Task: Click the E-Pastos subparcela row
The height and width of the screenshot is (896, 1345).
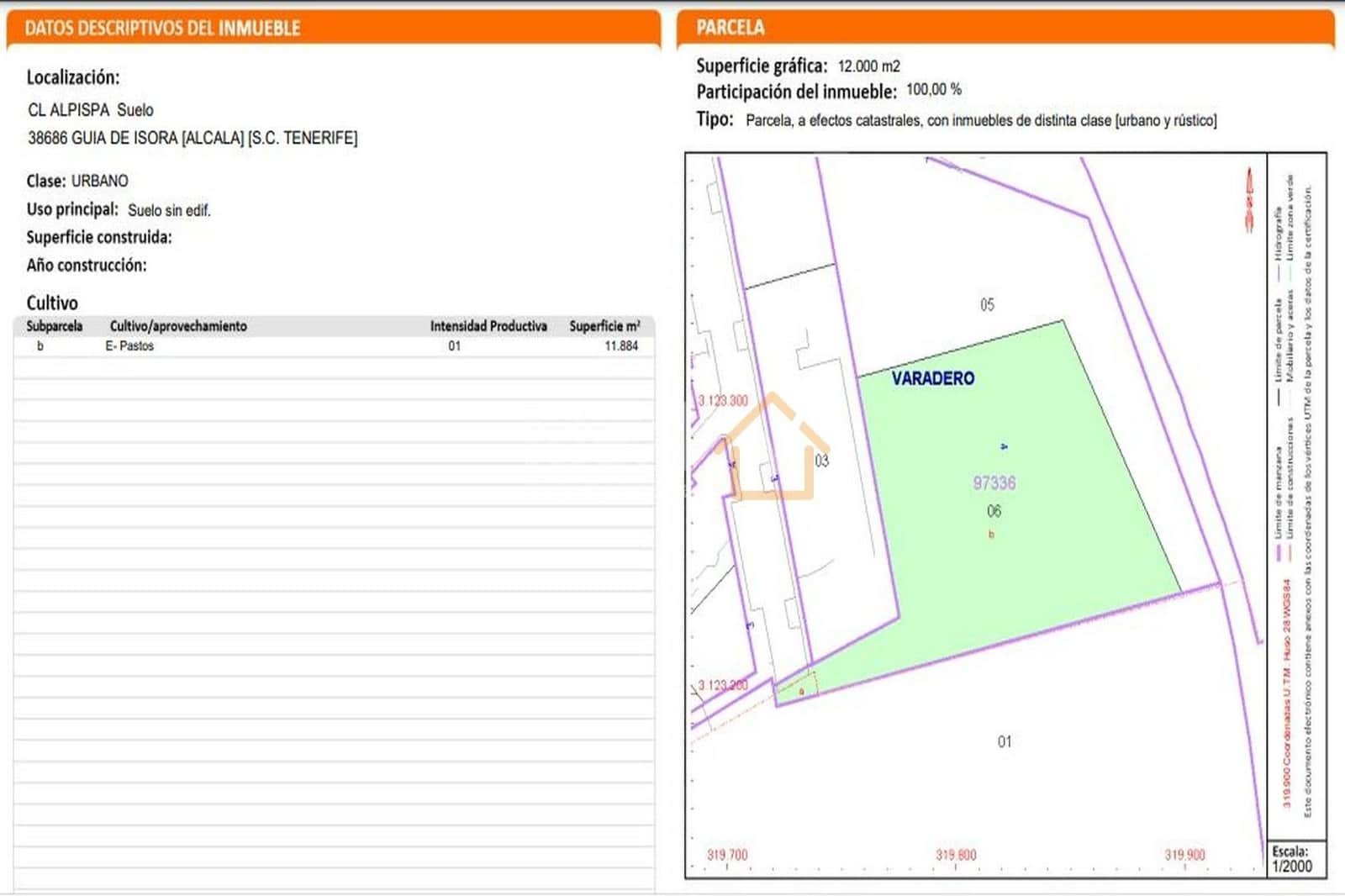Action: pyautogui.click(x=336, y=344)
